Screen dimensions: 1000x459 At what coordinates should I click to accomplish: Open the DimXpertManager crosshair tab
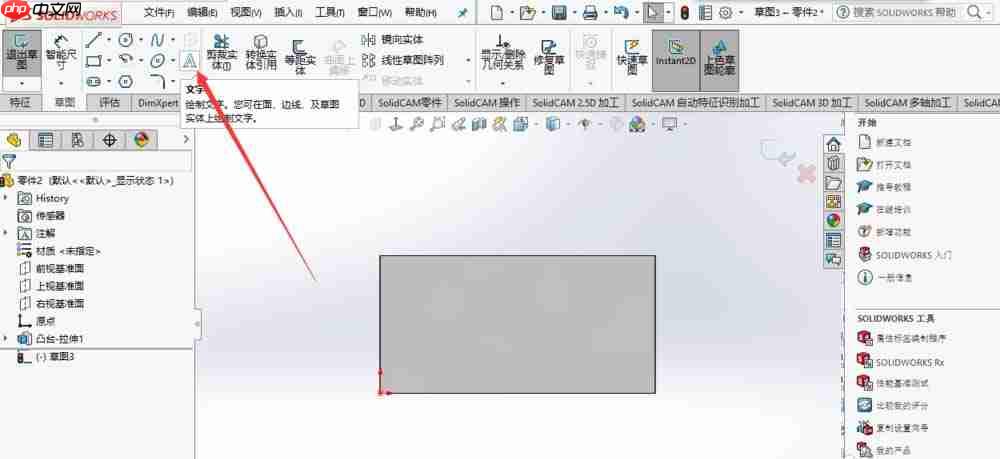(x=110, y=140)
